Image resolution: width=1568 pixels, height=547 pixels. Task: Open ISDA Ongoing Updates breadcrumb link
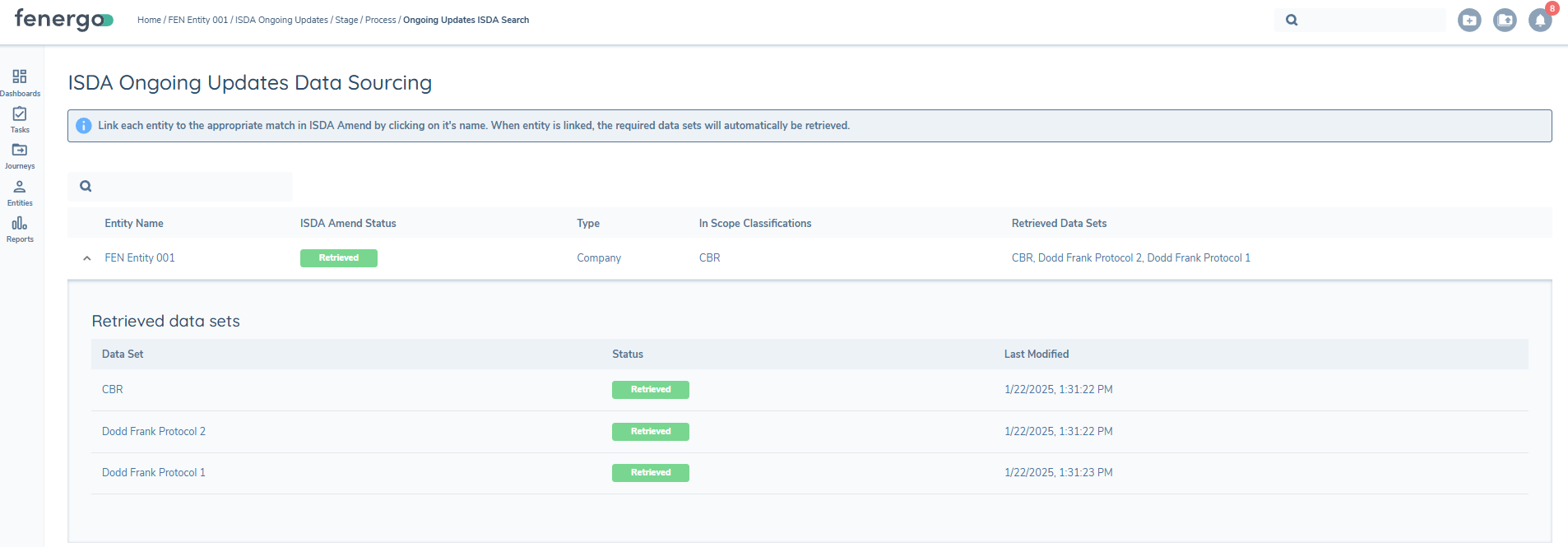click(281, 20)
